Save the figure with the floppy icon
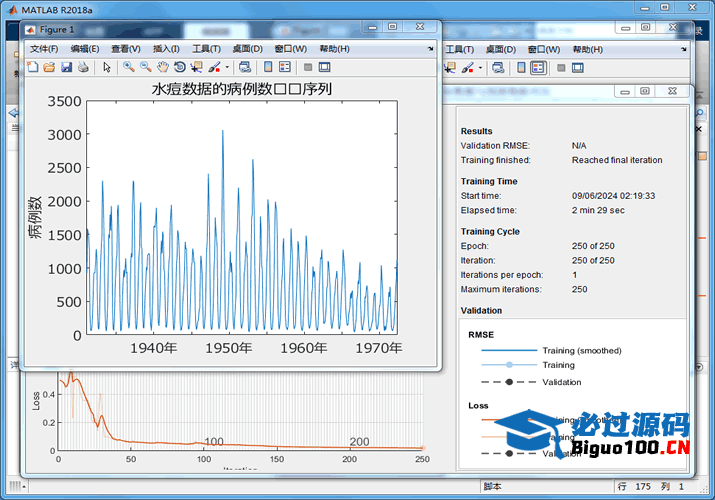Screen dimensions: 715x500 67,67
